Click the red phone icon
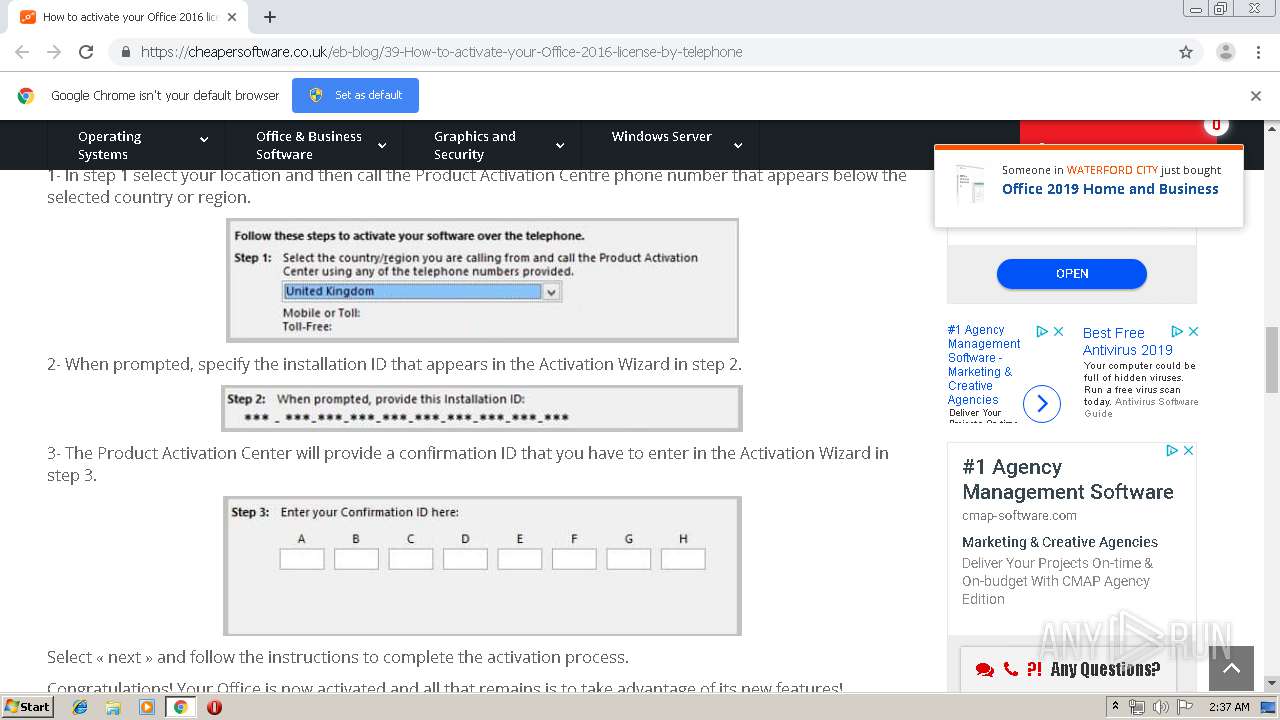The image size is (1280, 720). [1011, 669]
